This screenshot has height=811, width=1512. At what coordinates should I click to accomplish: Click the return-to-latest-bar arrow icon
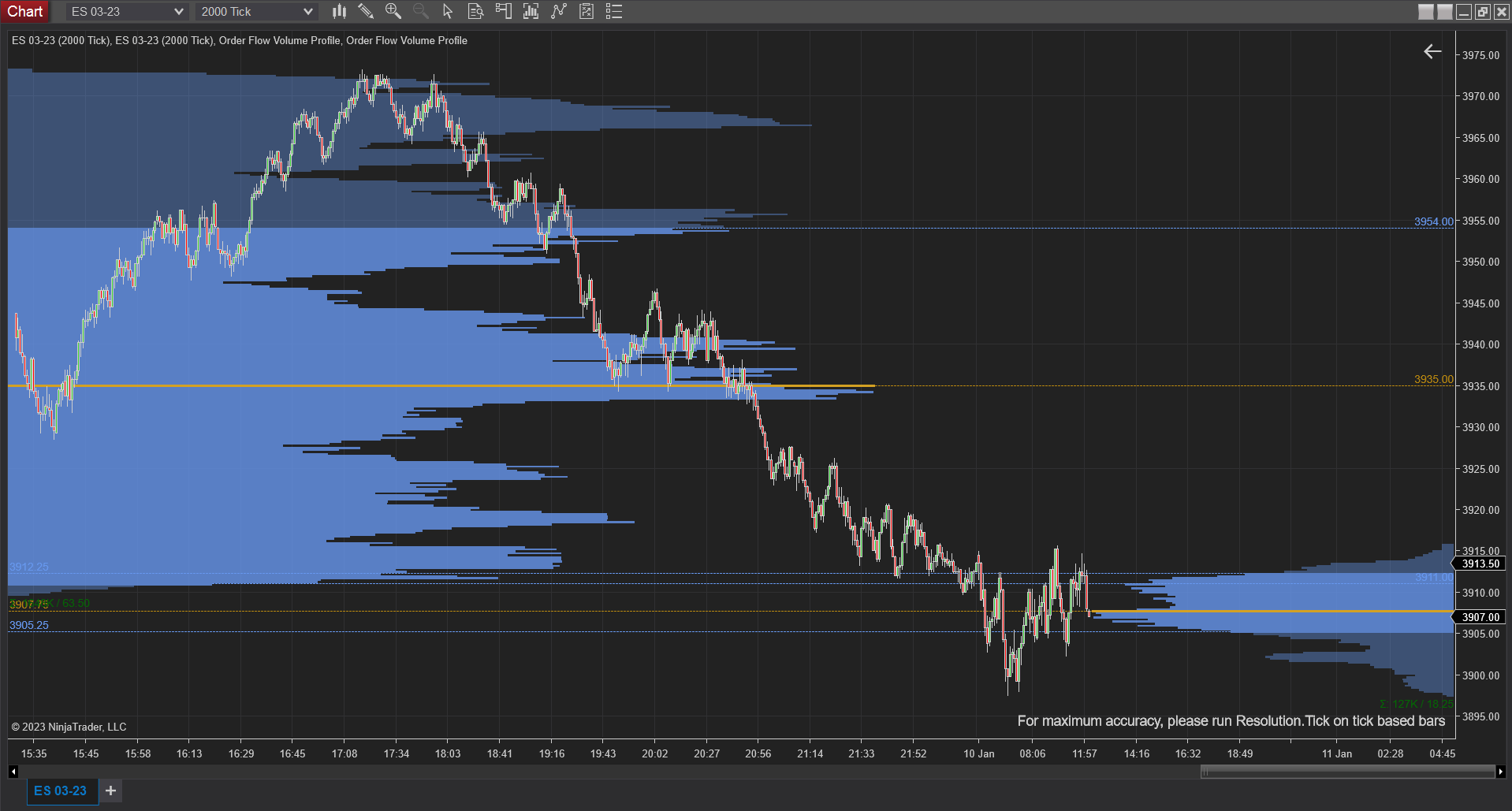1432,51
